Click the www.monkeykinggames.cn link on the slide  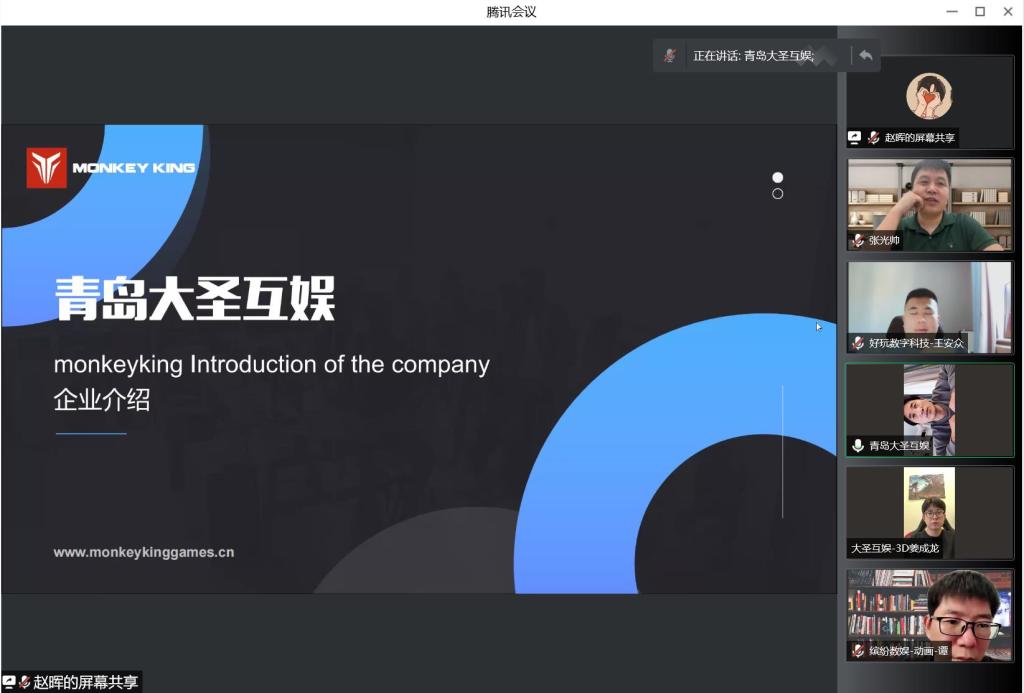(144, 552)
